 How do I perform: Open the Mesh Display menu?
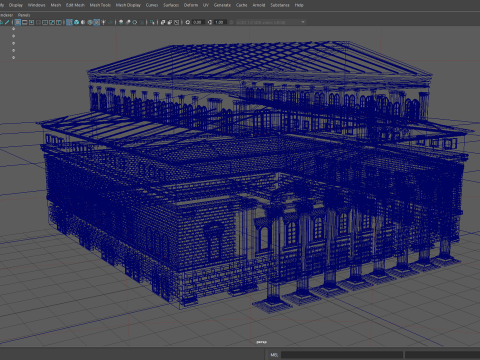point(128,5)
